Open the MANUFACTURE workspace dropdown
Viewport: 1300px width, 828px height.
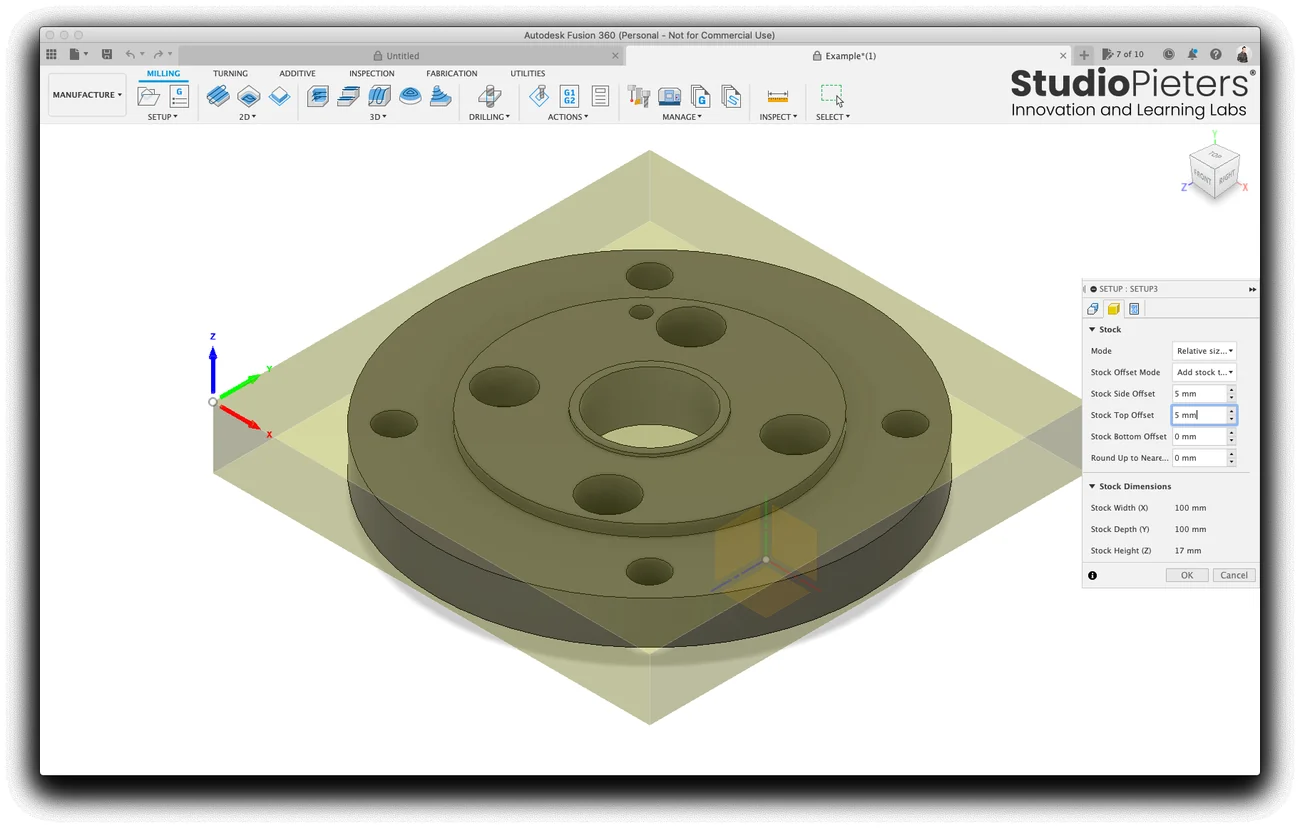pos(87,95)
